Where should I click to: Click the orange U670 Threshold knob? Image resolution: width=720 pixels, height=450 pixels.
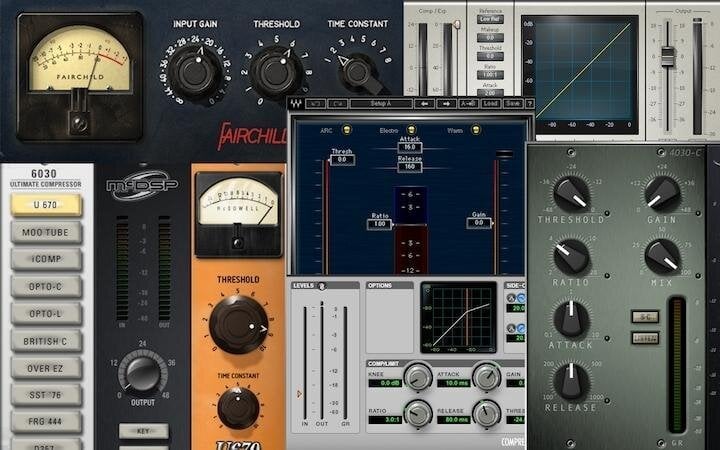tap(239, 324)
